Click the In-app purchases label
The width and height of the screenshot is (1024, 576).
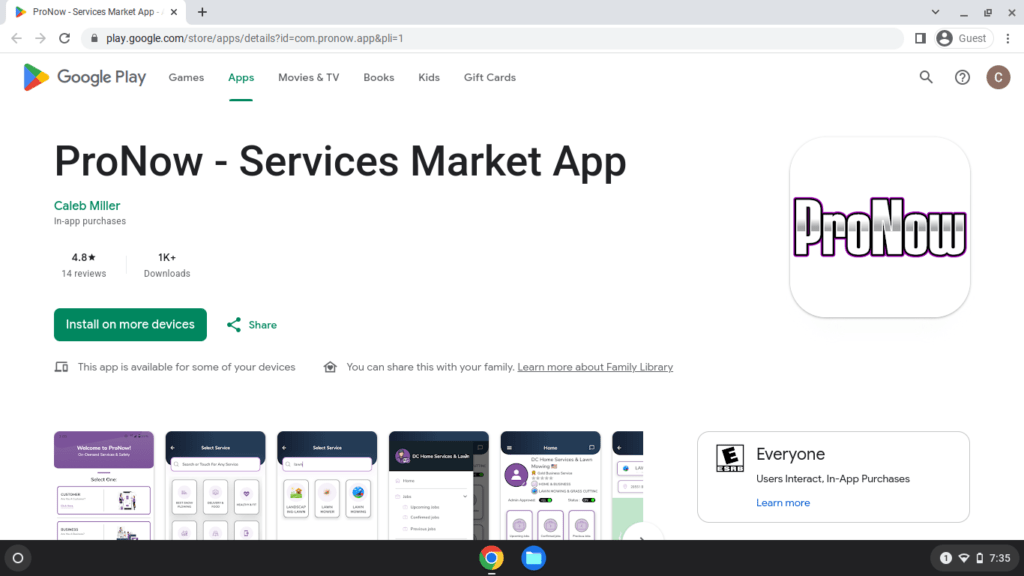point(89,221)
